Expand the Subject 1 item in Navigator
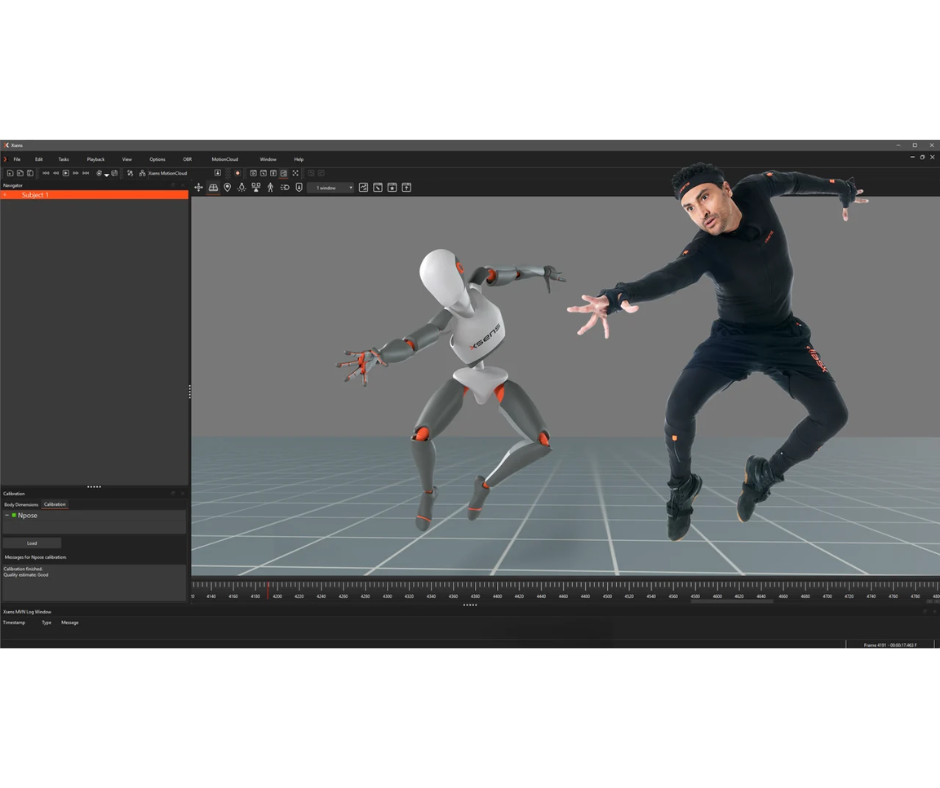940x788 pixels. click(x=6, y=195)
